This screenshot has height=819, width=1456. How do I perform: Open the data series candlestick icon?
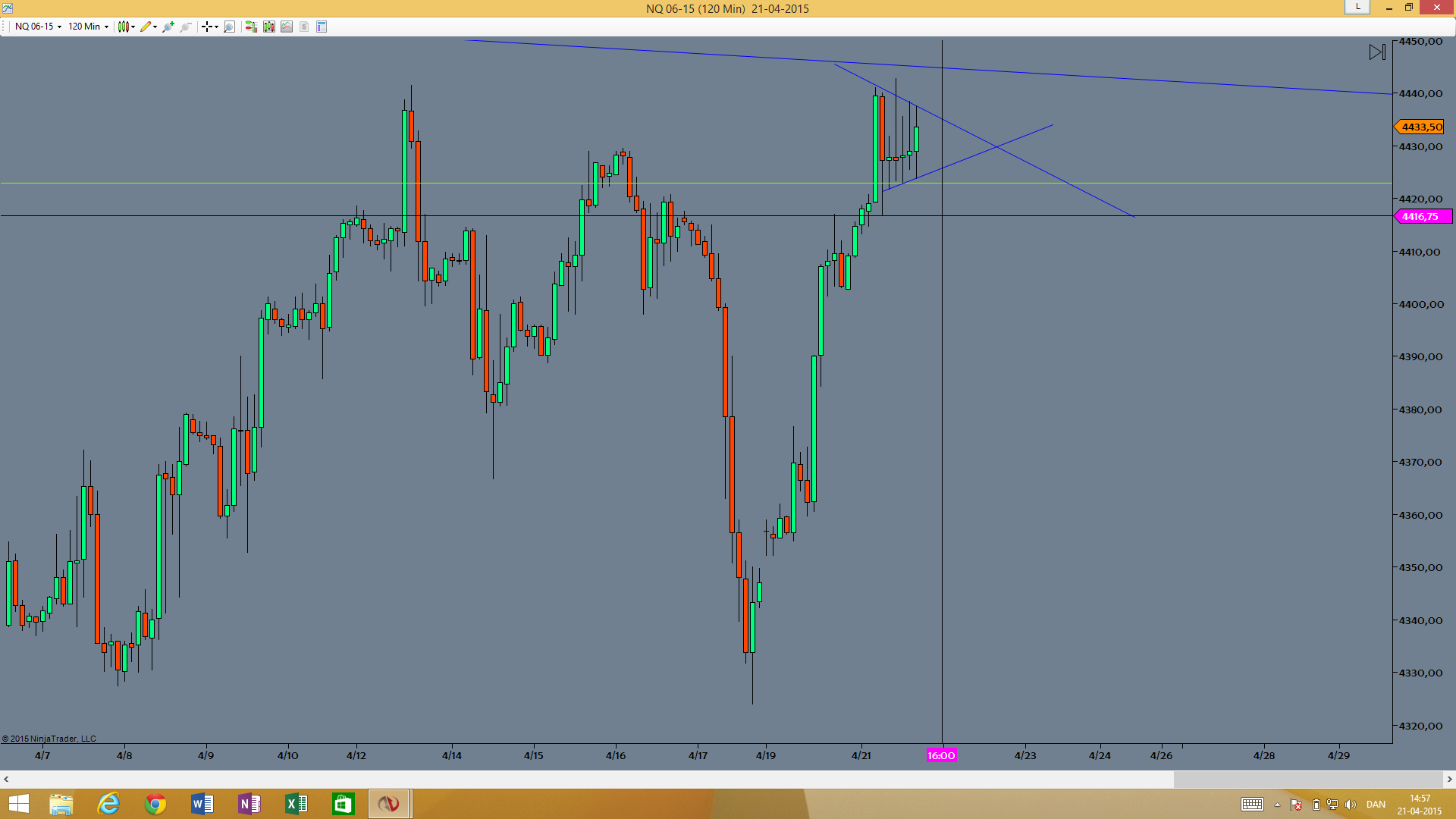(x=269, y=27)
